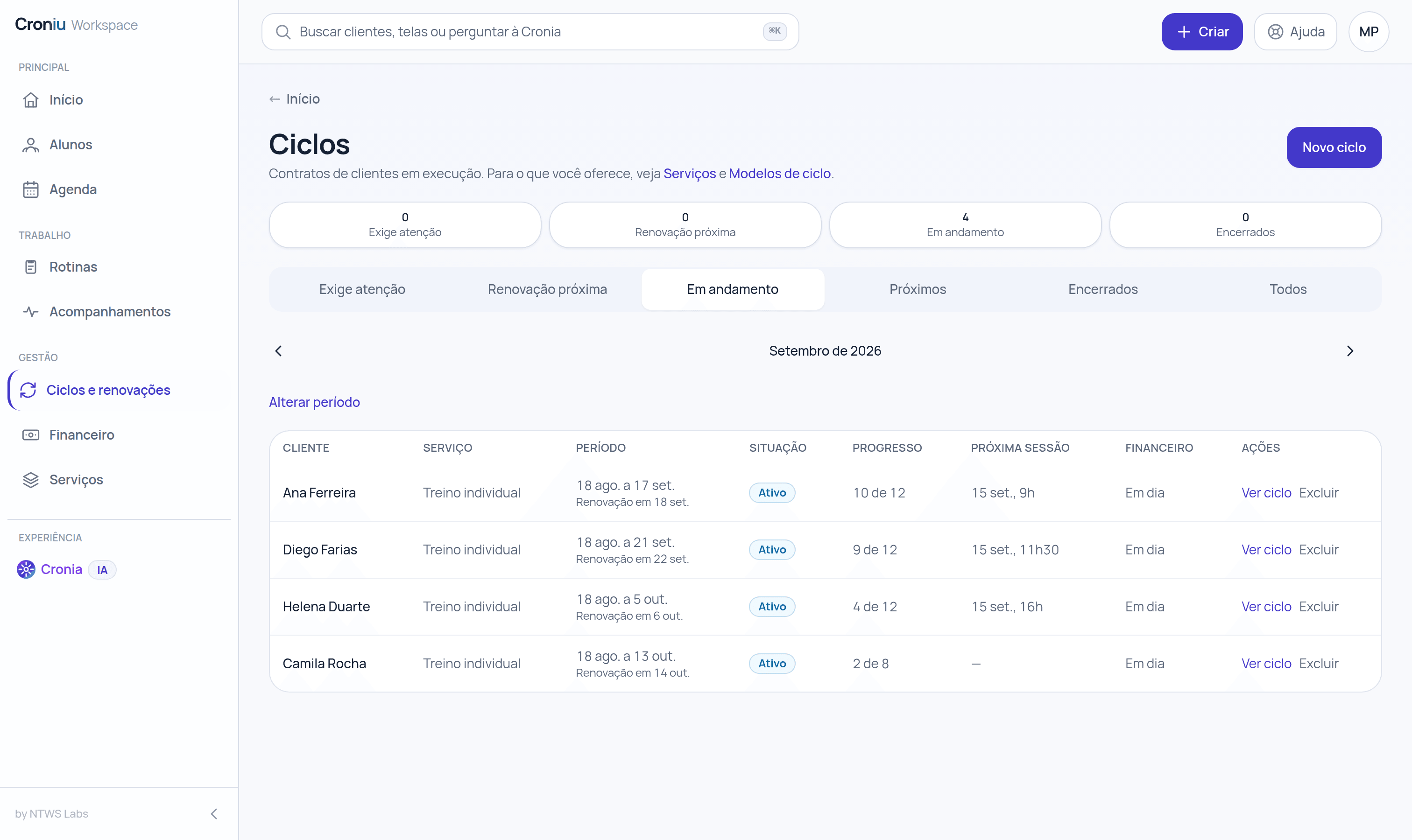The image size is (1412, 840).
Task: Click Alterar período link
Action: point(314,402)
